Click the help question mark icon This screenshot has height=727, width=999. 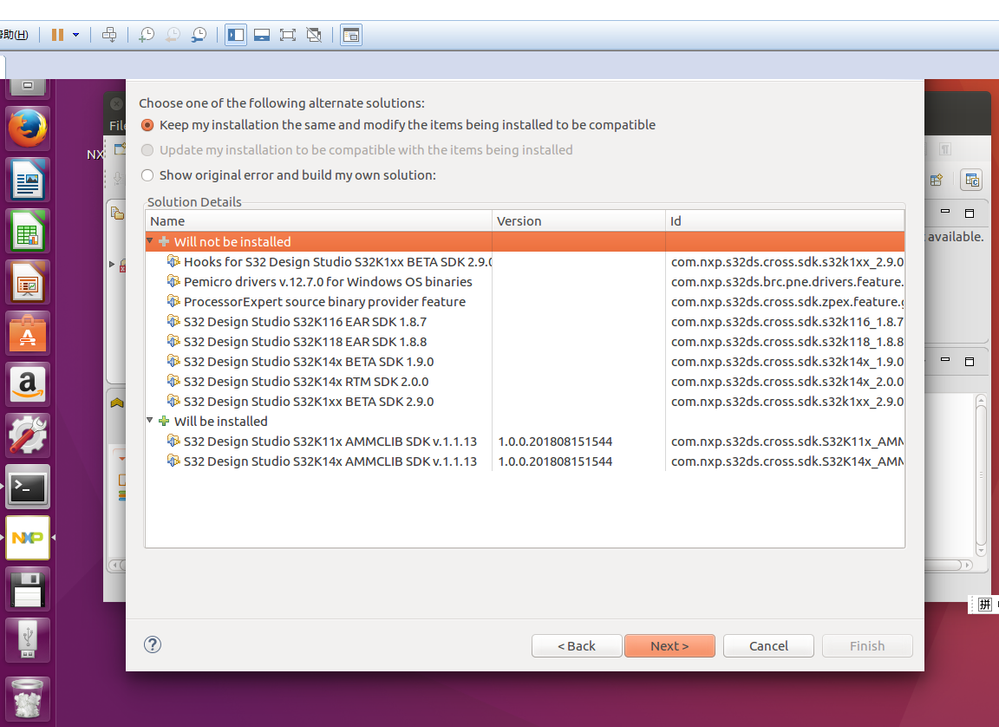[x=152, y=644]
